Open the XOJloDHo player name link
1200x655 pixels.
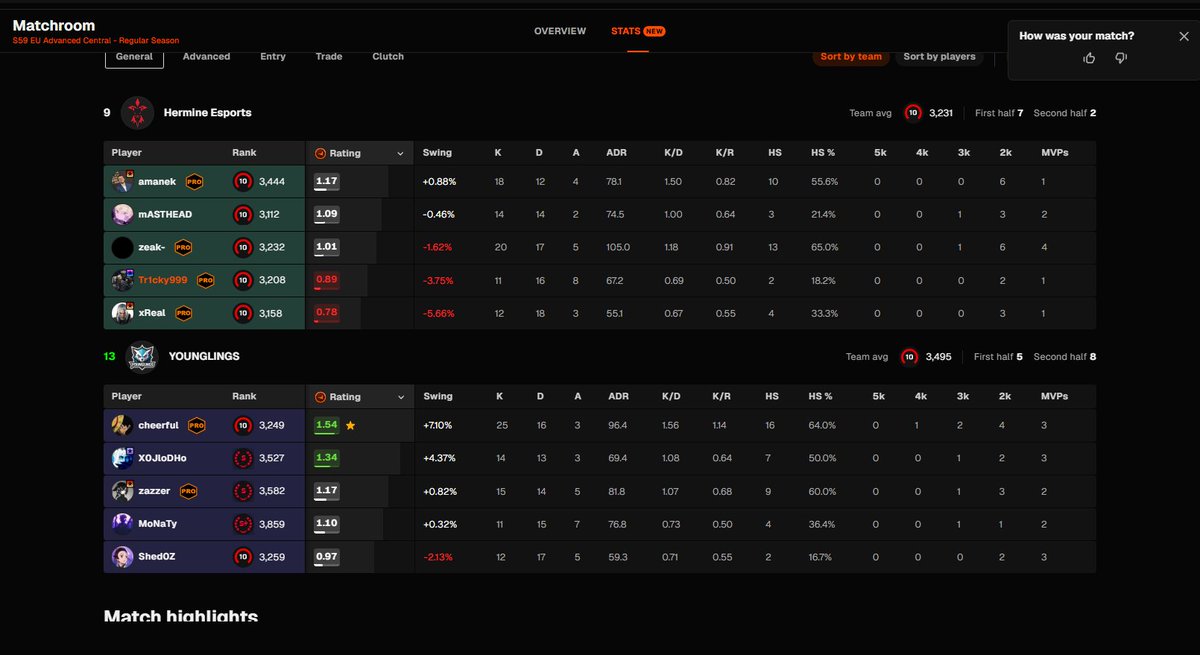tap(163, 458)
